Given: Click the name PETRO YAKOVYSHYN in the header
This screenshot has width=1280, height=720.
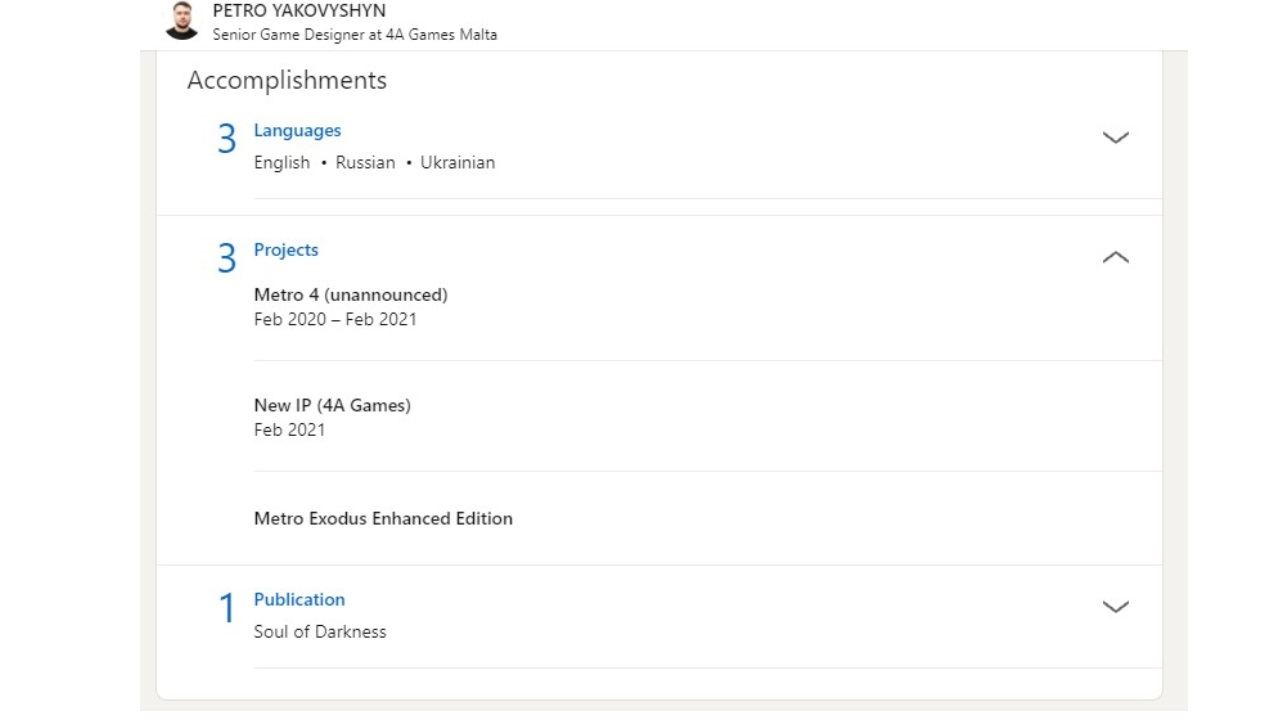Looking at the screenshot, I should click(x=299, y=11).
